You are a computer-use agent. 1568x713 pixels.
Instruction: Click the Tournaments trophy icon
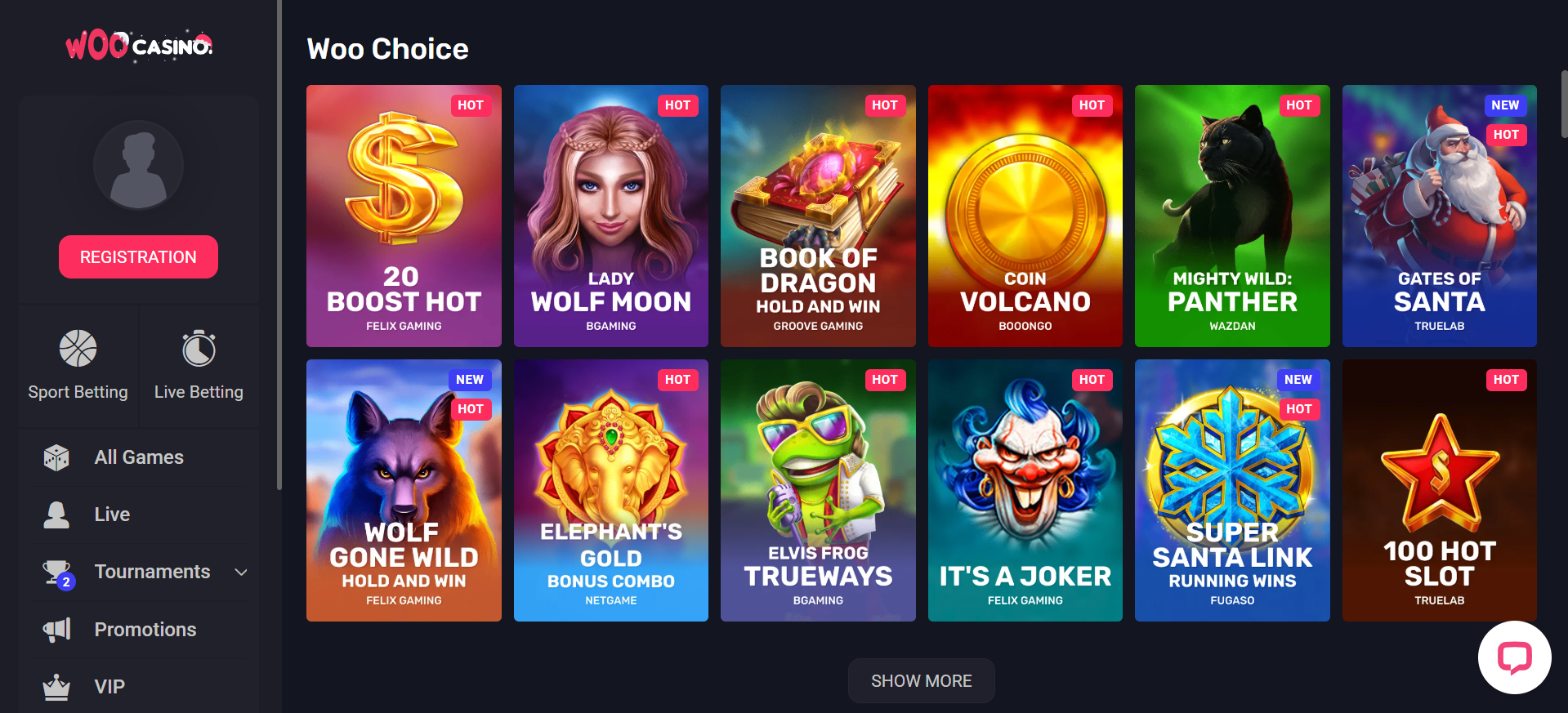click(x=58, y=574)
